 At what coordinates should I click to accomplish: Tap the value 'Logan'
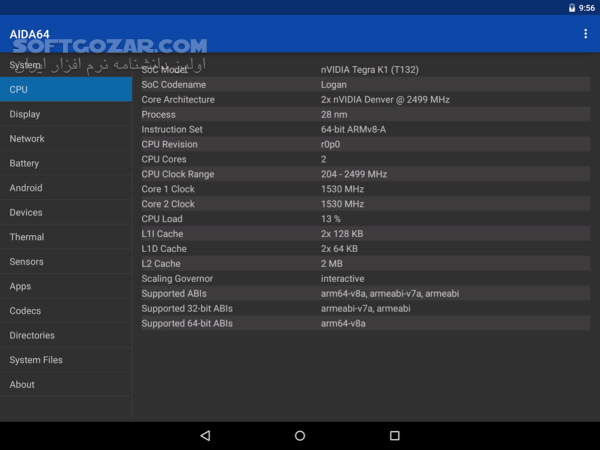tap(334, 85)
